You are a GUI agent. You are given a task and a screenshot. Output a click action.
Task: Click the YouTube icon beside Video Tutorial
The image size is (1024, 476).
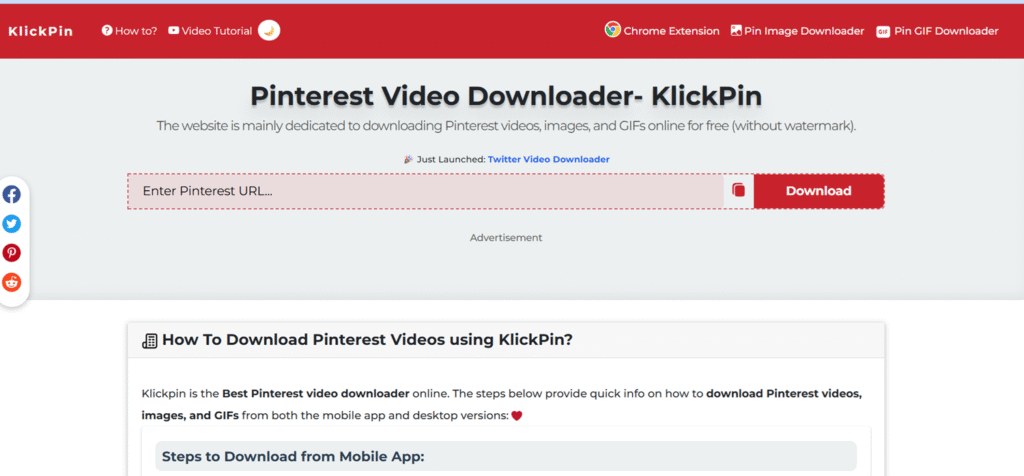(x=174, y=31)
